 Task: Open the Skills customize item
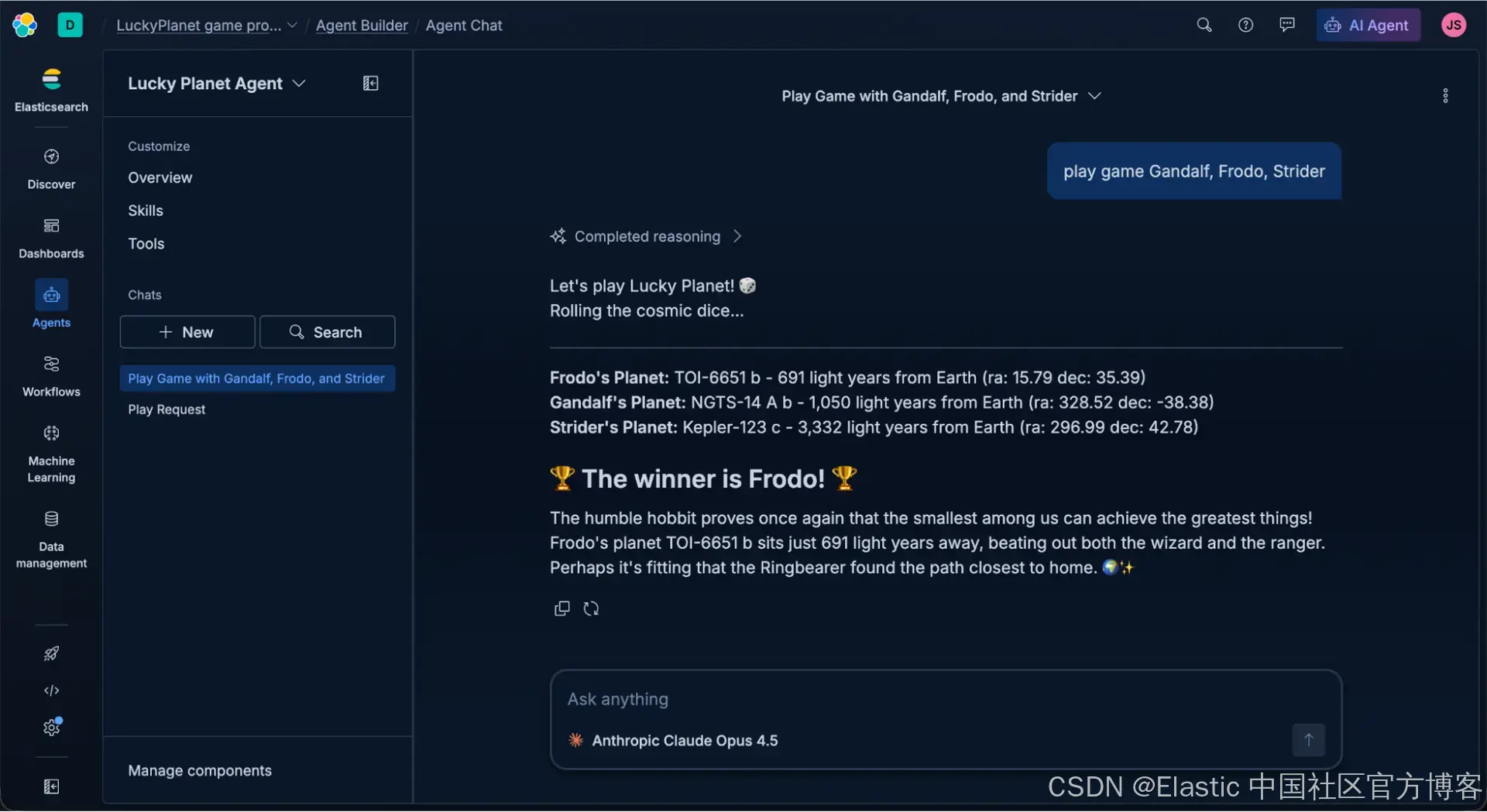[146, 211]
